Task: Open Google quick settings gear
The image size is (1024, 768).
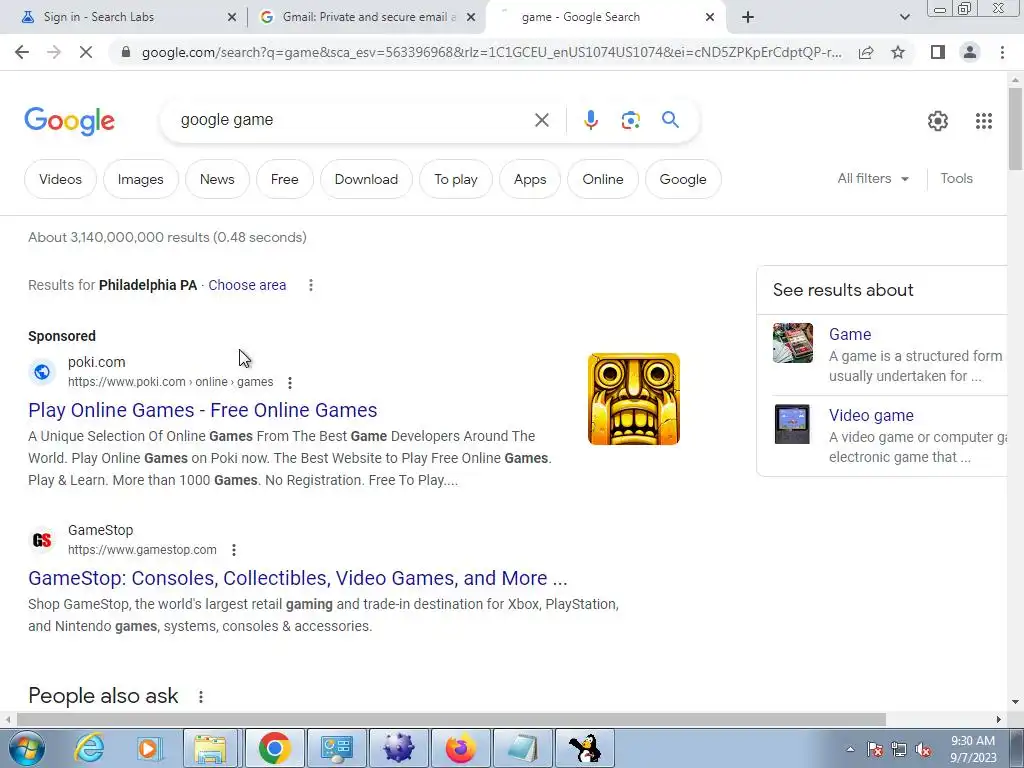Action: (938, 121)
